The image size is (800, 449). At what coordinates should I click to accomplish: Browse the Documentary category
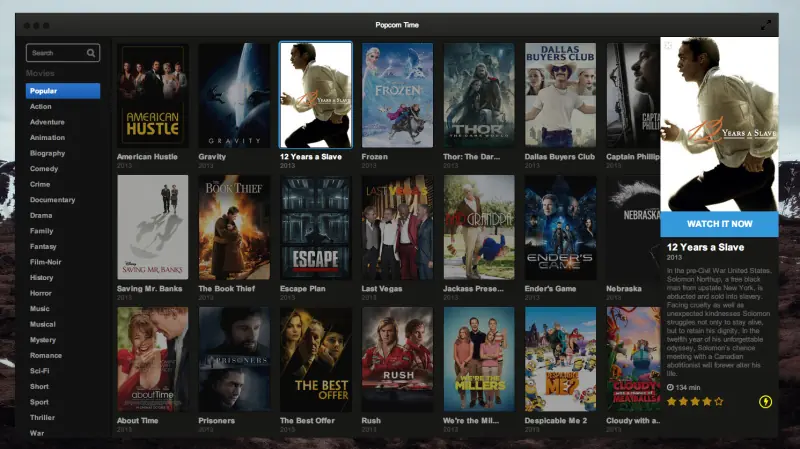pyautogui.click(x=53, y=200)
